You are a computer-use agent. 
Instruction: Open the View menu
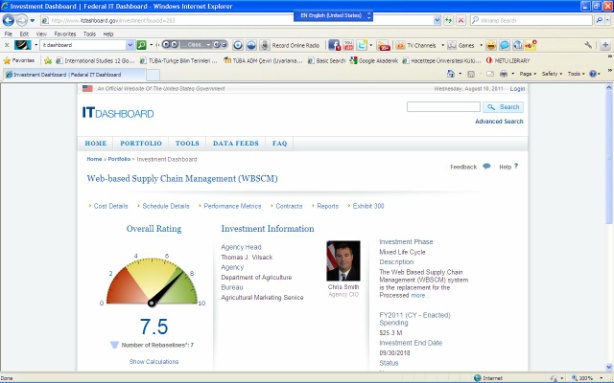pos(42,34)
